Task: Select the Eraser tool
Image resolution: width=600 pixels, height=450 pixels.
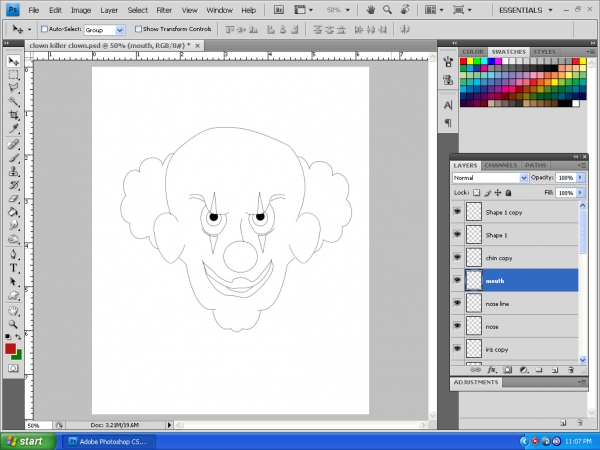Action: [x=13, y=198]
